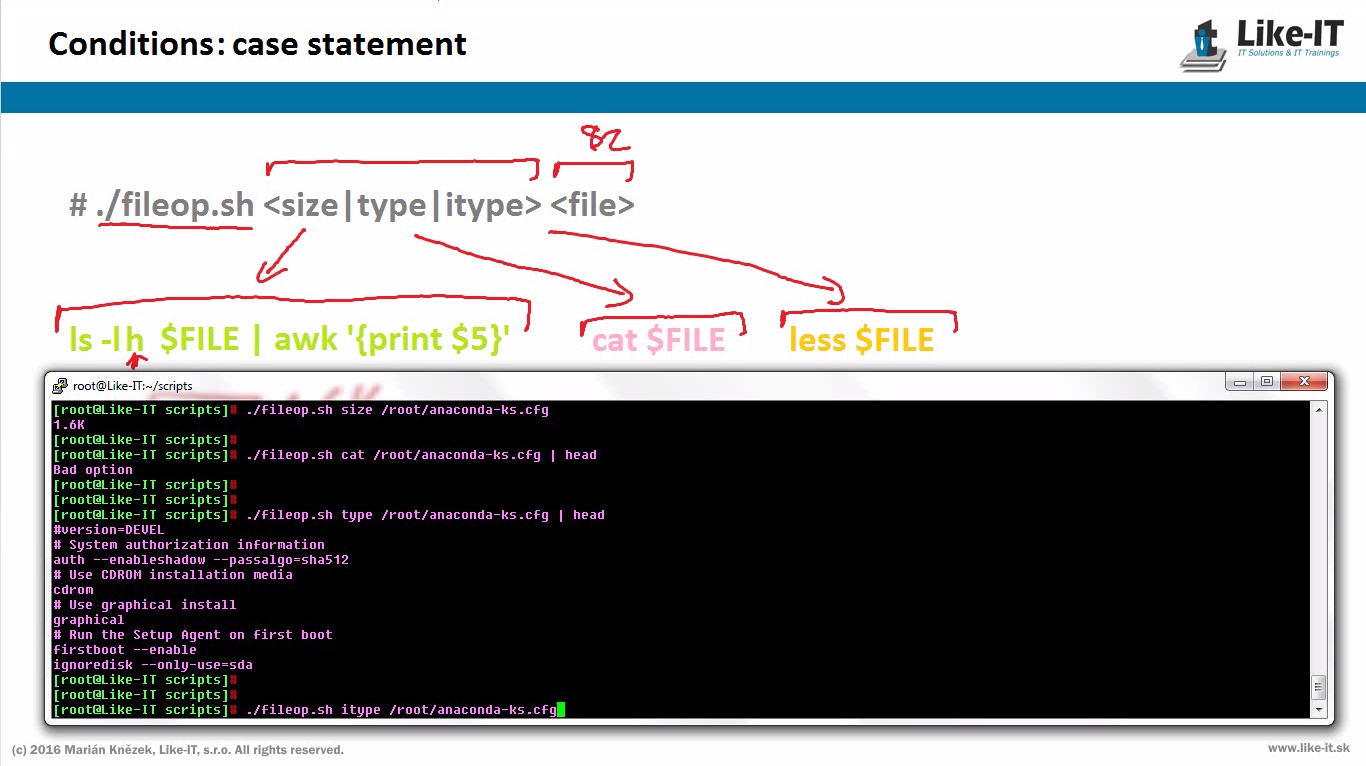Click the terminal scrollbar down arrow
Screen dimensions: 1366x766
[x=1319, y=709]
